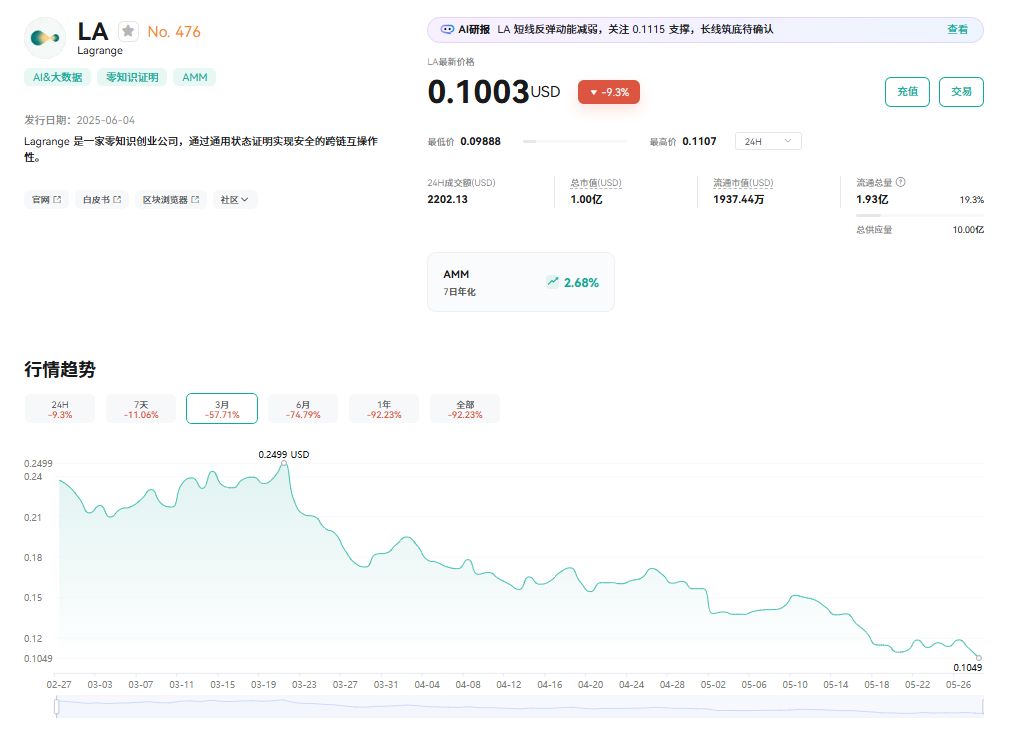This screenshot has height=750, width=1024.
Task: Click the LA Lagrange token logo
Action: [x=45, y=39]
